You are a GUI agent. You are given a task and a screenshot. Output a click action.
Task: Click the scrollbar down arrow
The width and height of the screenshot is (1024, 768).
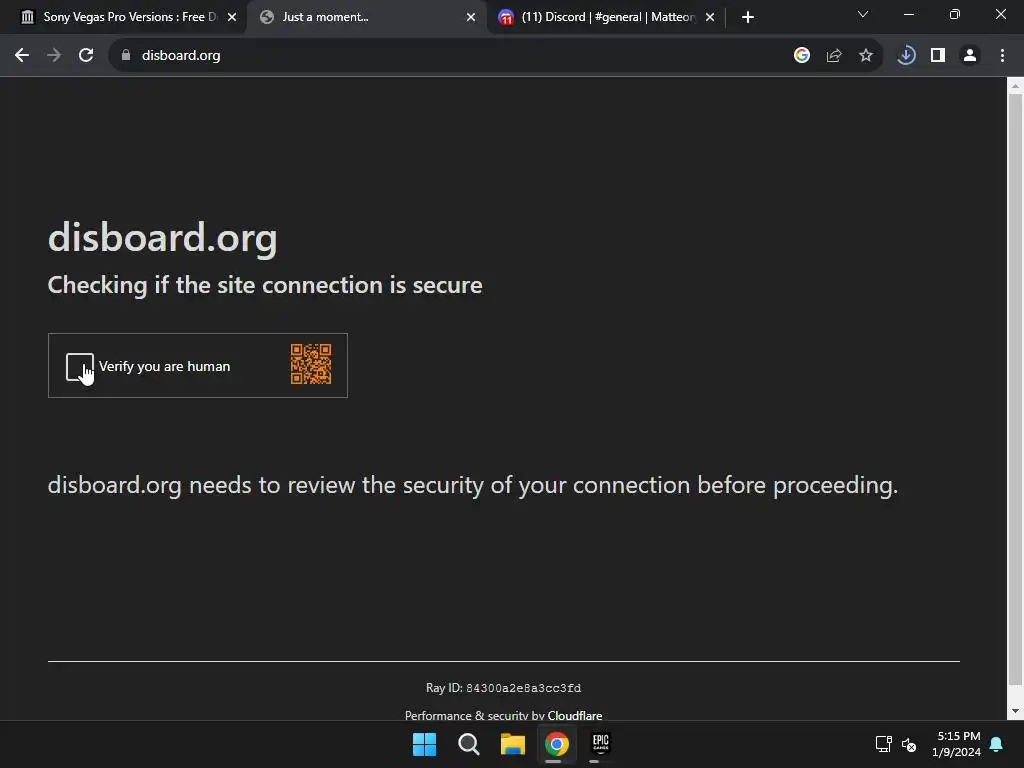click(1016, 711)
